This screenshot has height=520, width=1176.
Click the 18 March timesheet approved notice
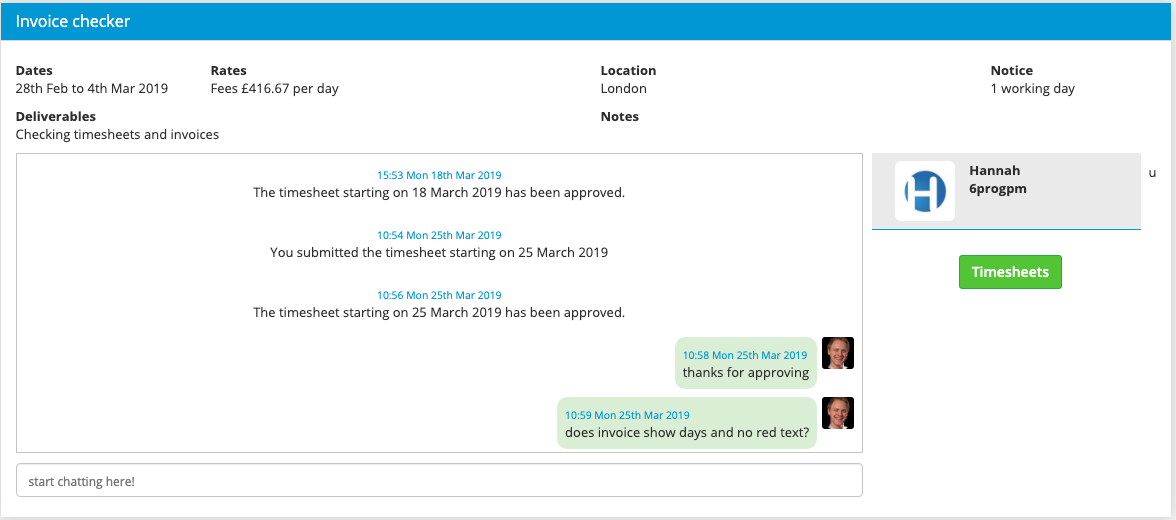pos(439,193)
